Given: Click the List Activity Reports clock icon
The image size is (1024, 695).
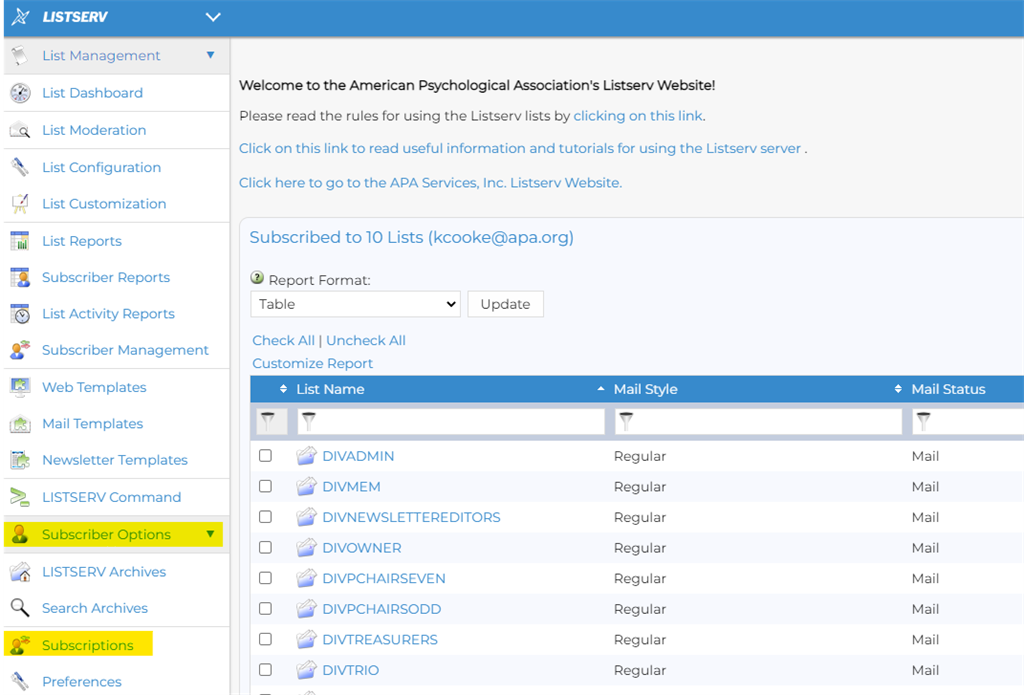Looking at the screenshot, I should coord(20,314).
